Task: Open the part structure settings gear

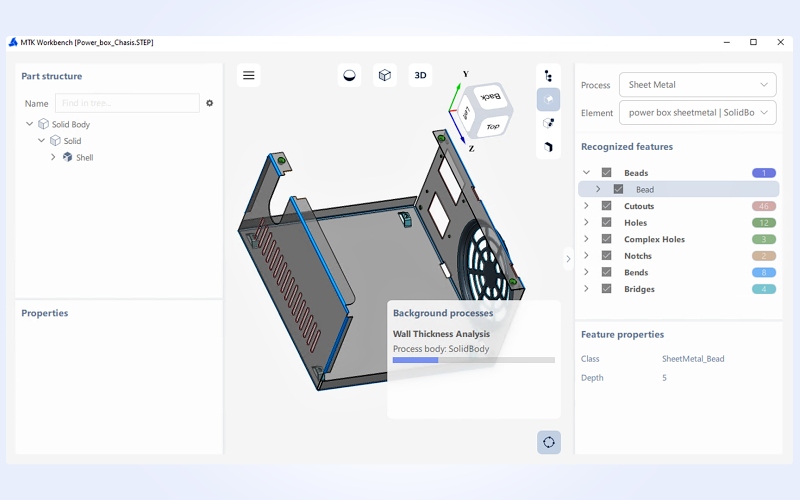Action: tap(210, 103)
